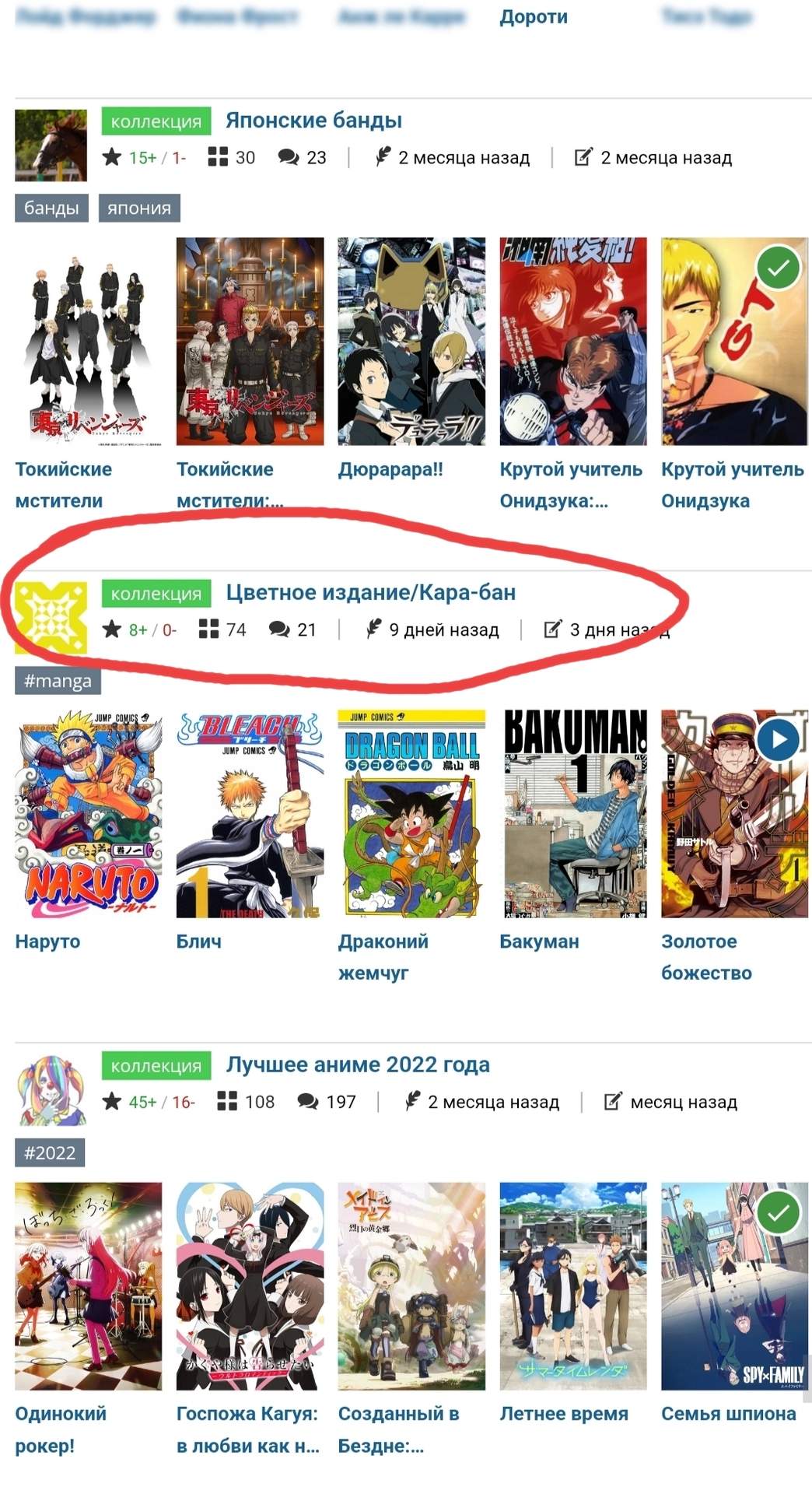Click the clown girl avatar of Лучшее аниме 2022
Viewport: 812px width, 1494px height.
point(51,1090)
